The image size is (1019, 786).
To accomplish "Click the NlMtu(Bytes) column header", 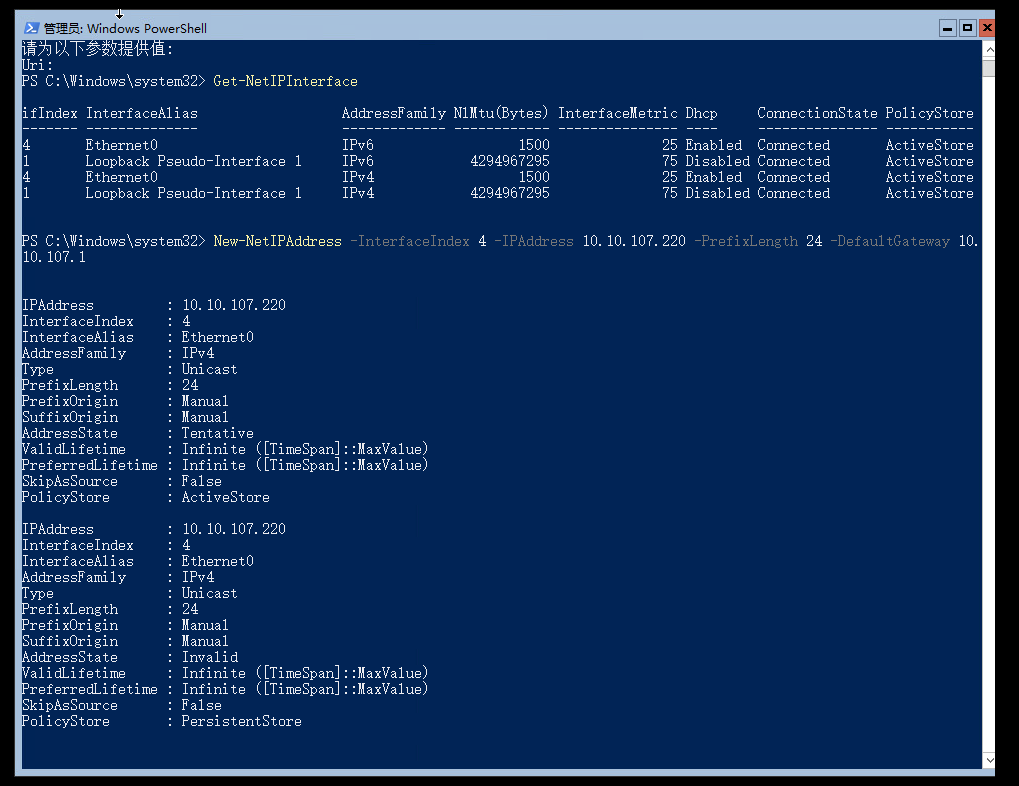I will tap(501, 113).
